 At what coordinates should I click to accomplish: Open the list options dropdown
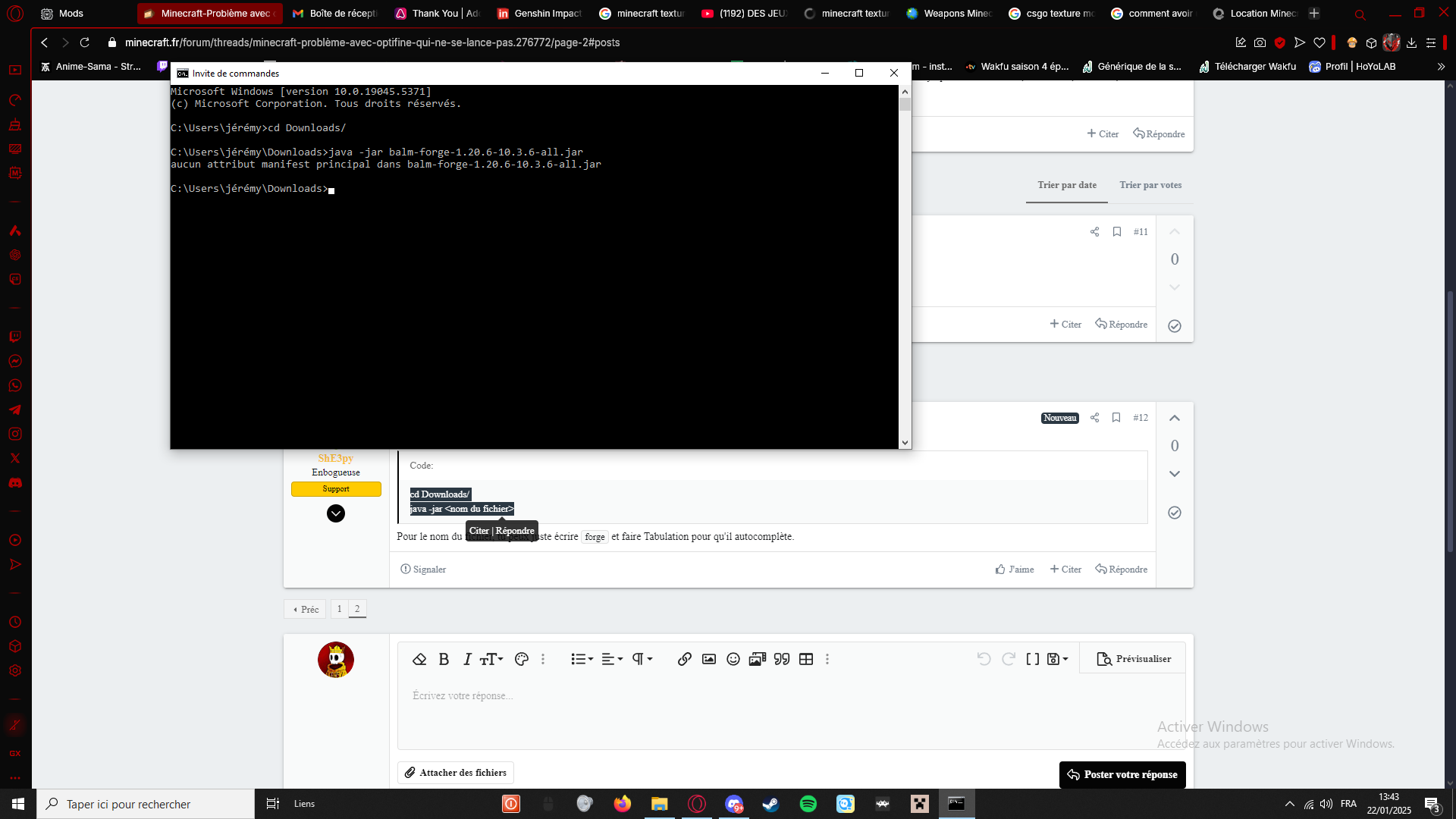tap(582, 659)
